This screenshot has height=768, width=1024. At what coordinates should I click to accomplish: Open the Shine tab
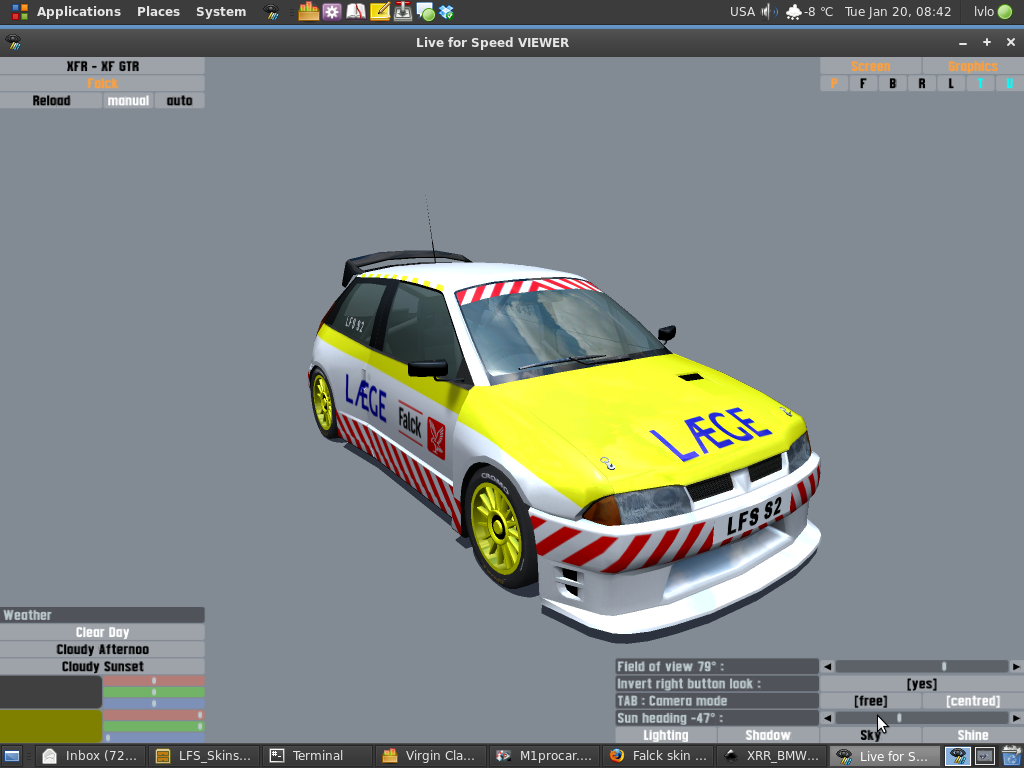972,735
